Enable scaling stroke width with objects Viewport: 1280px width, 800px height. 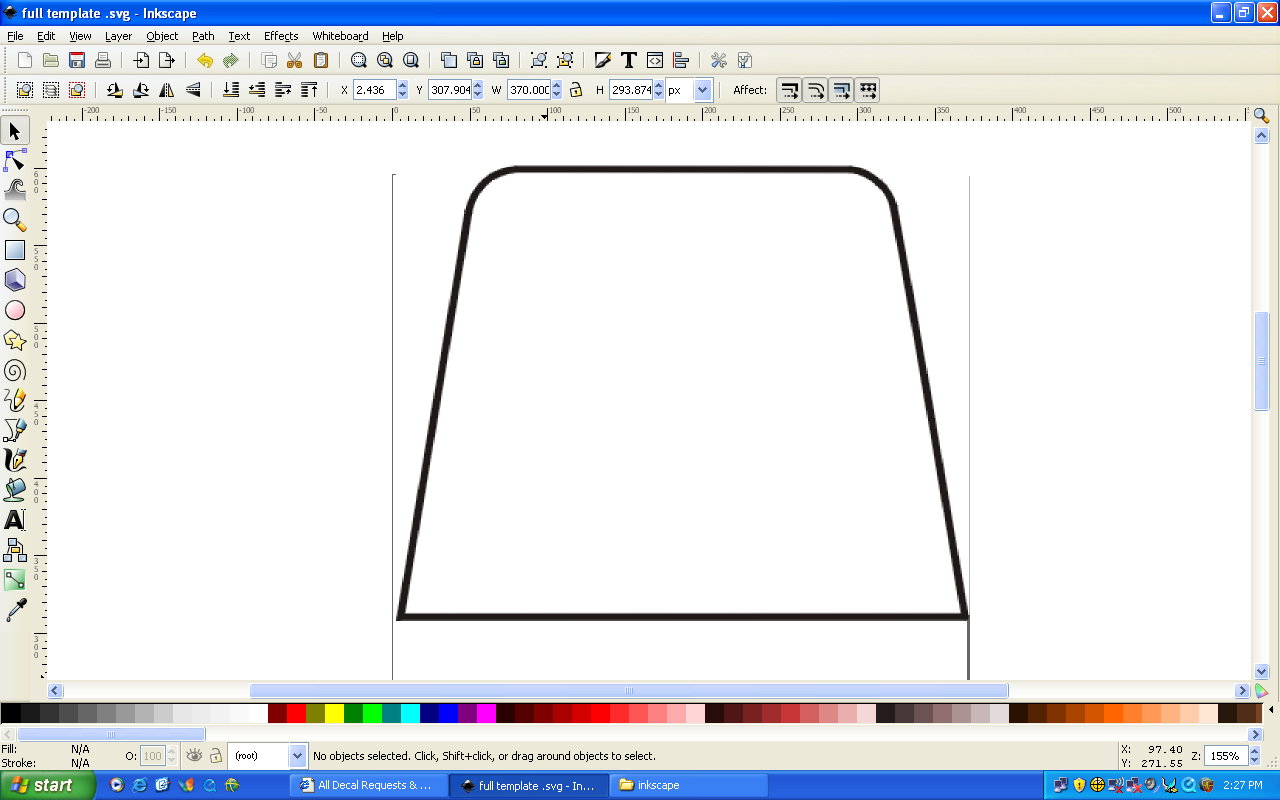click(x=789, y=89)
